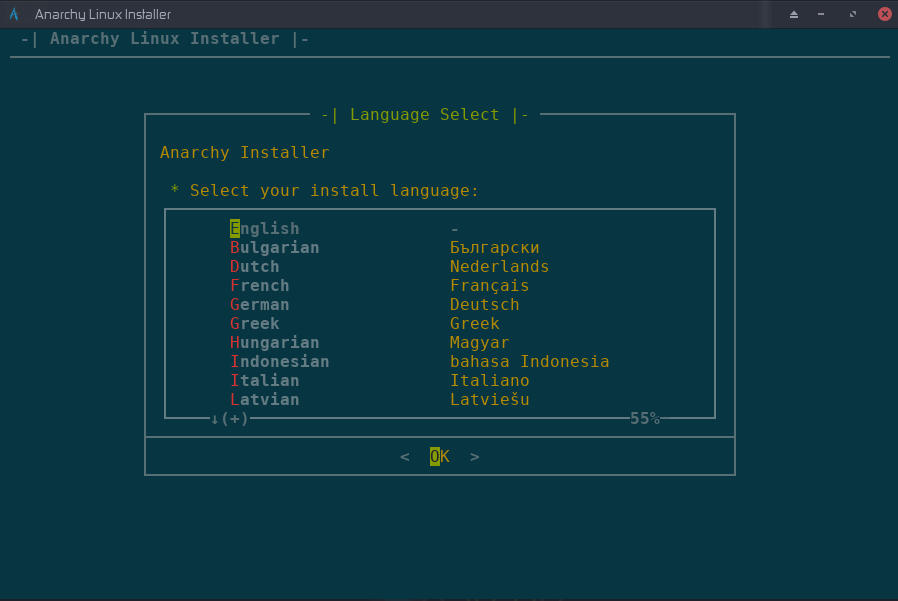Select English as the install language

pyautogui.click(x=264, y=228)
